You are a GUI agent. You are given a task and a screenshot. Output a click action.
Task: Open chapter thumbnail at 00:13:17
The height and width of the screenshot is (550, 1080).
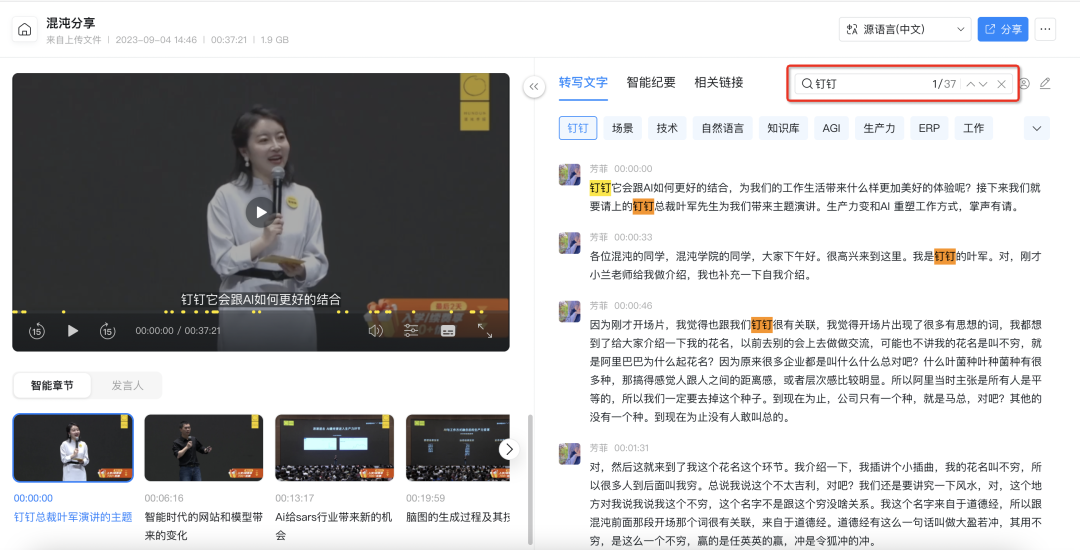tap(335, 447)
